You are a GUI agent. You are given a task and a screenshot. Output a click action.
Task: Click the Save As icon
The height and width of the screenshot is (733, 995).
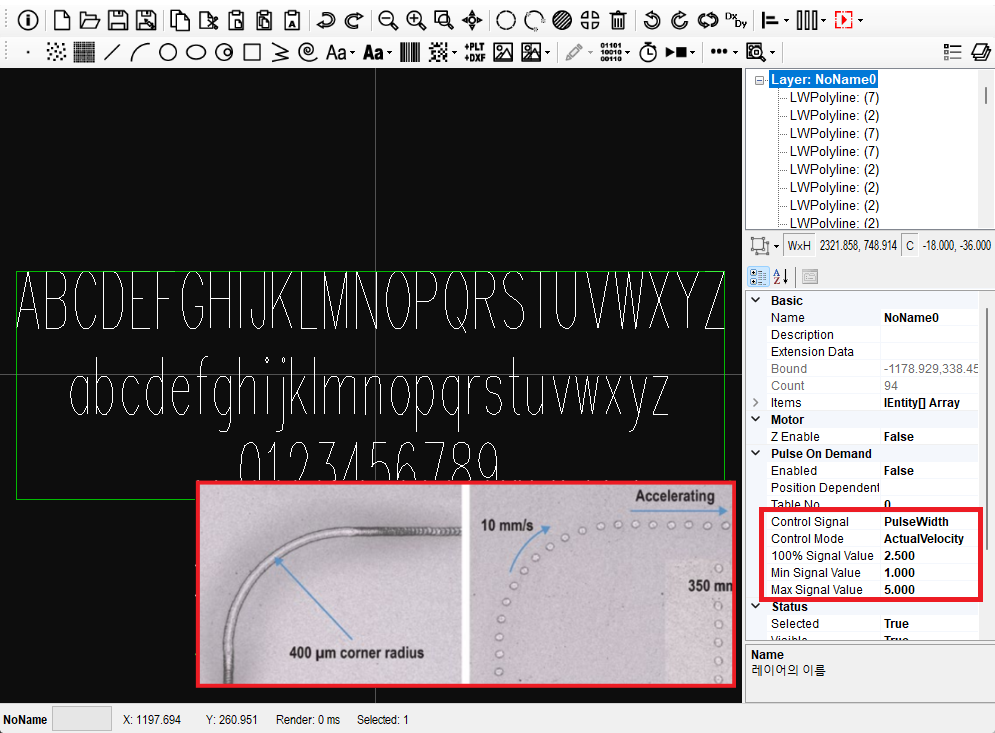pyautogui.click(x=146, y=20)
